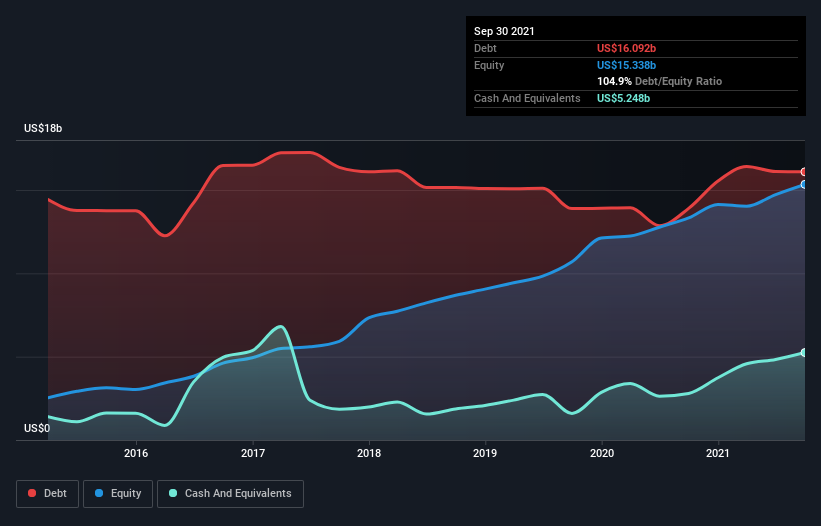
Task: Click the Equity label in tooltip
Action: coord(489,65)
